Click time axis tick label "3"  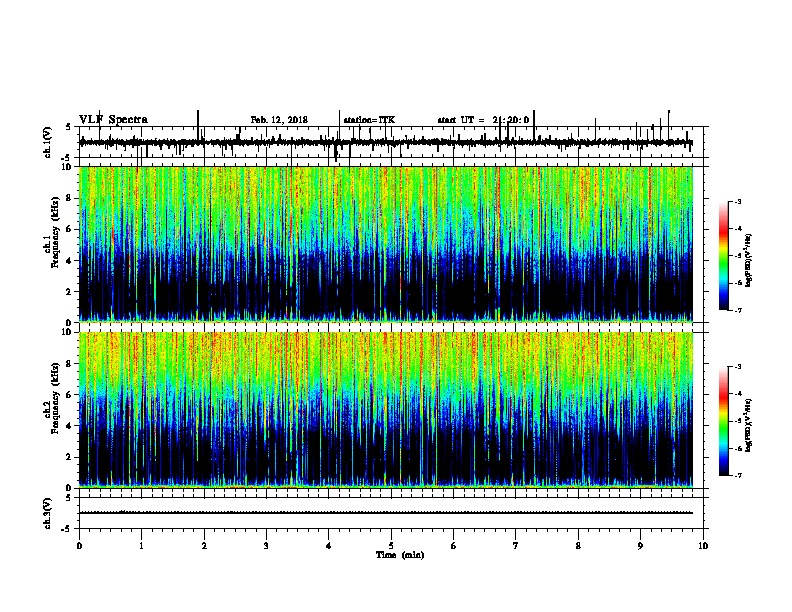(x=266, y=546)
